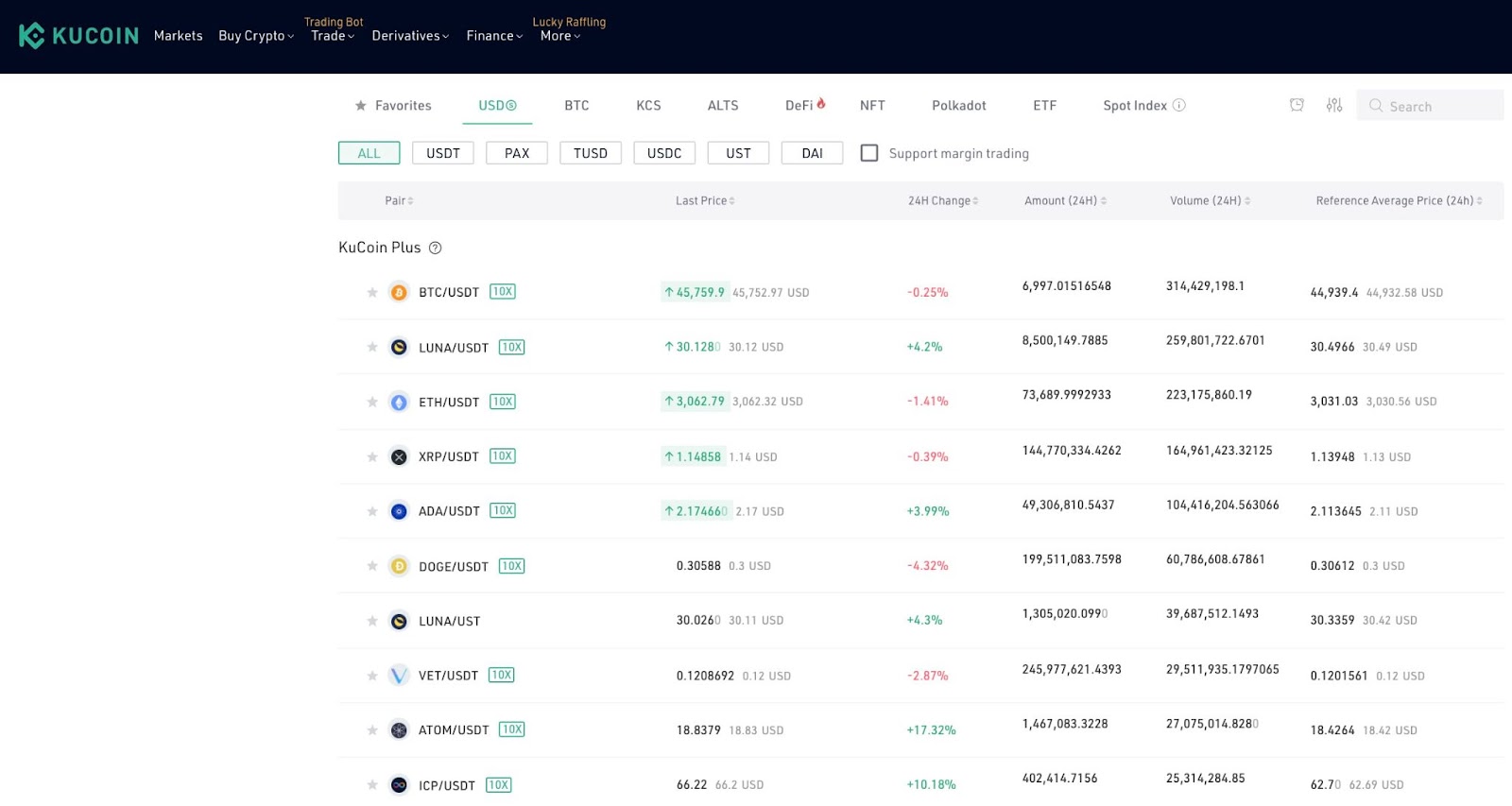1512x806 pixels.
Task: Switch to the Polkadot tab
Action: (959, 105)
